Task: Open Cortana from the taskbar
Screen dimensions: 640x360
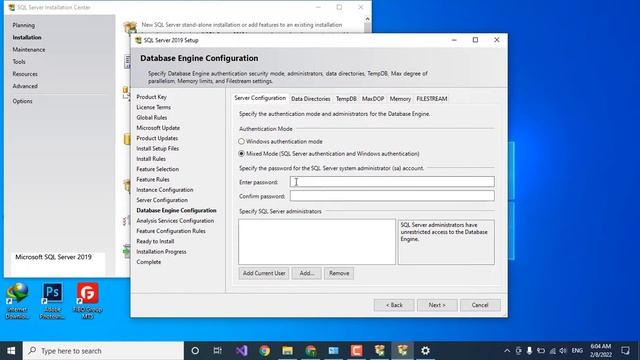Action: 195,351
